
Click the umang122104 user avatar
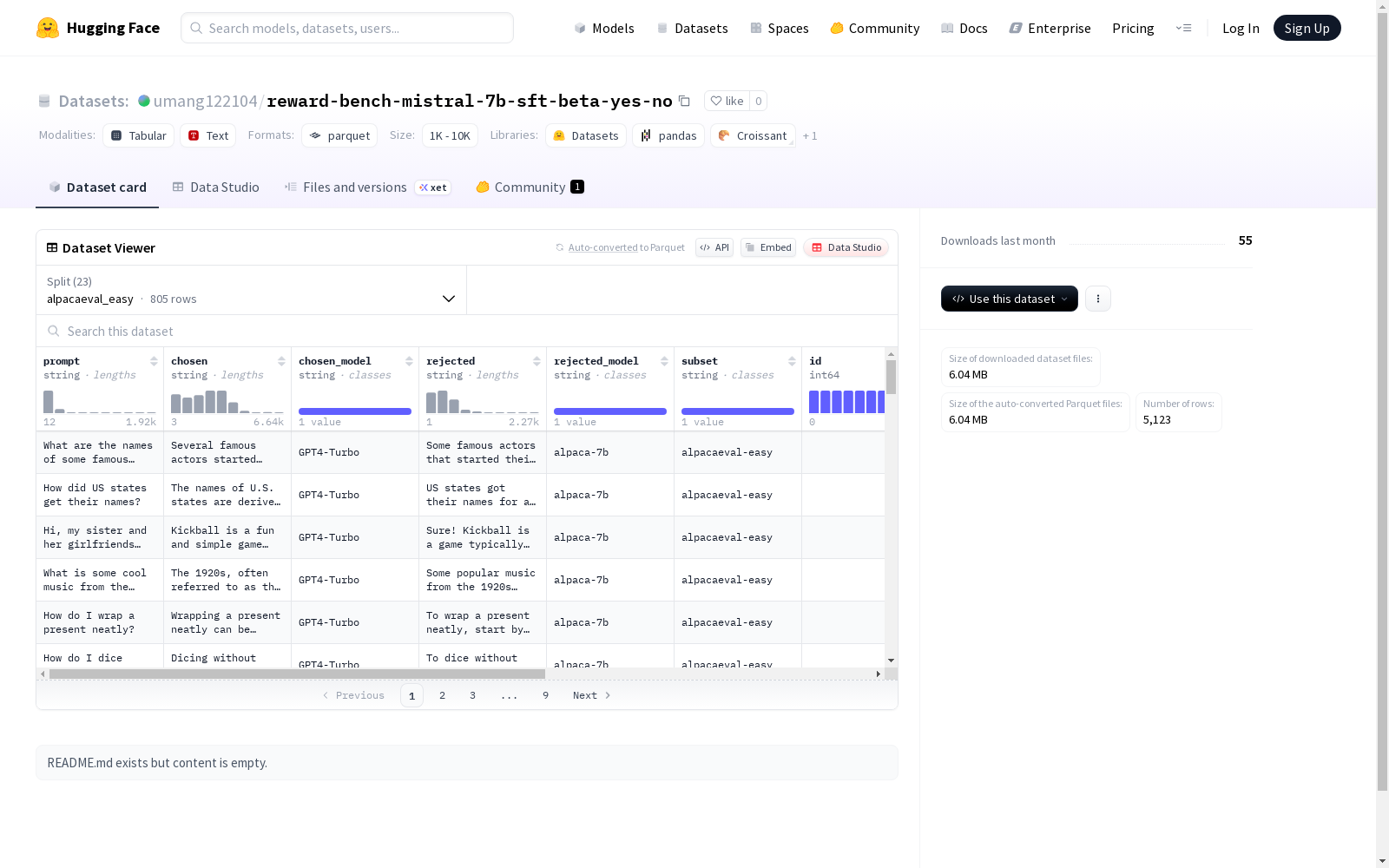[x=144, y=101]
